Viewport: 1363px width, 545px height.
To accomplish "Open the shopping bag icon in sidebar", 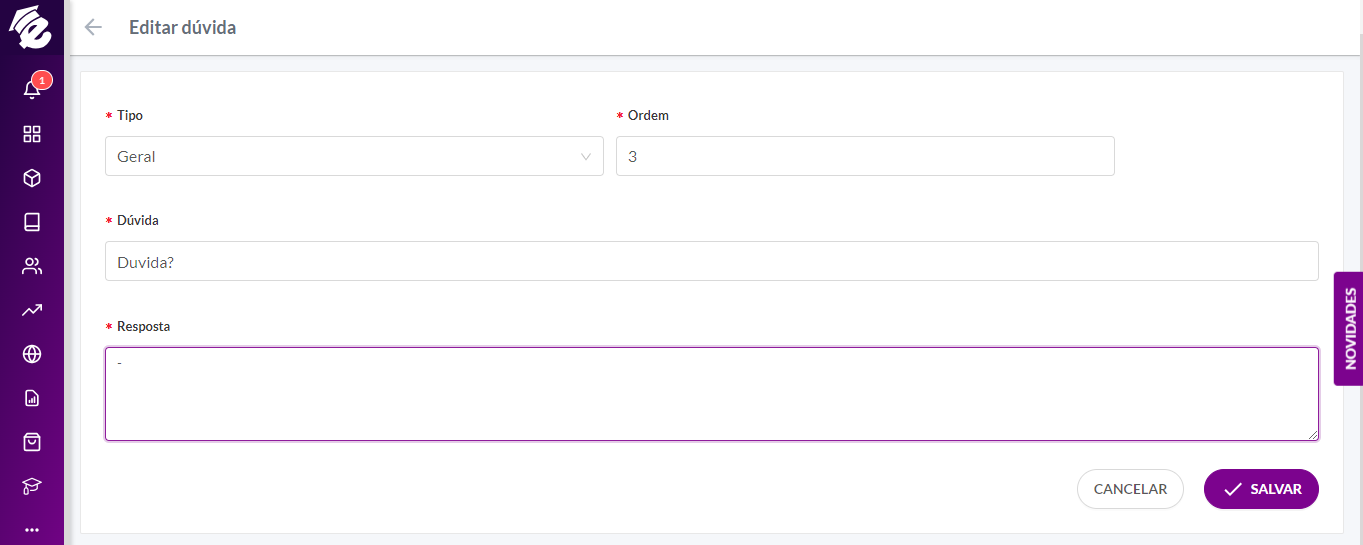I will (32, 441).
